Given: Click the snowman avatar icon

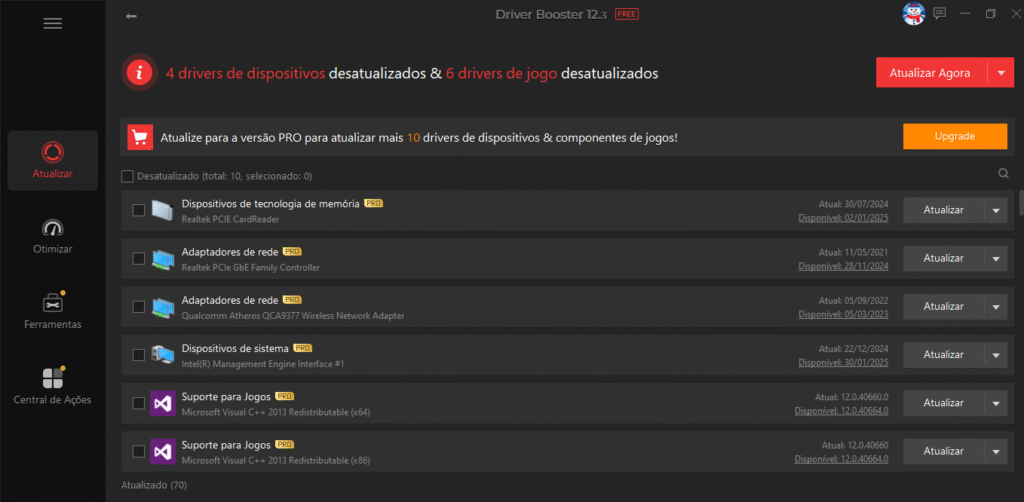Looking at the screenshot, I should (x=914, y=14).
